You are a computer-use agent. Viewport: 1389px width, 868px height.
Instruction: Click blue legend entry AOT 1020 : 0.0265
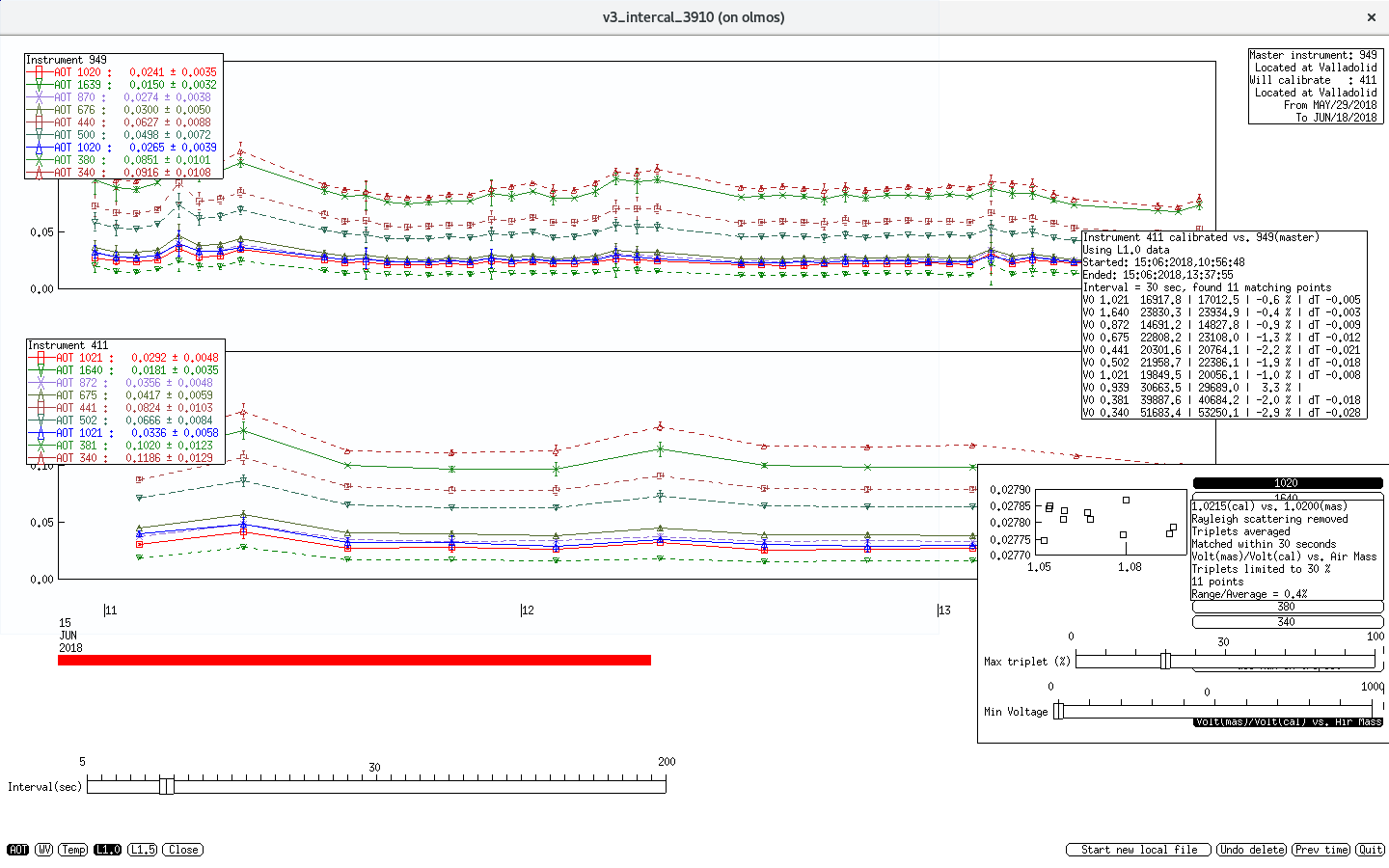pos(123,148)
